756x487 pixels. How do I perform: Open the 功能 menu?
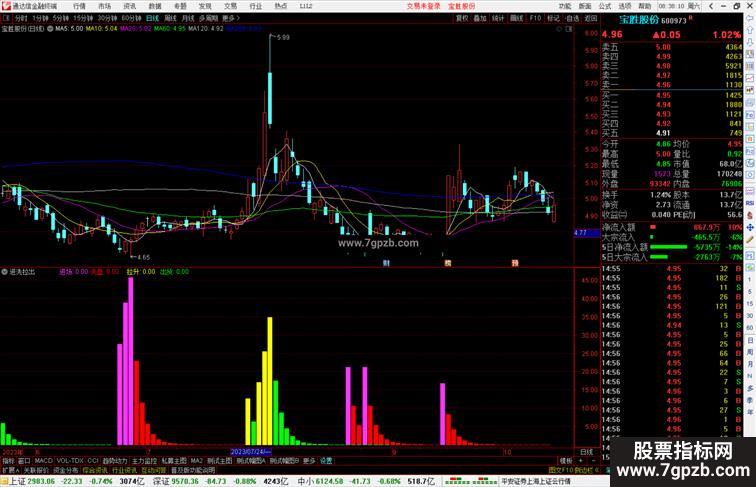point(565,6)
